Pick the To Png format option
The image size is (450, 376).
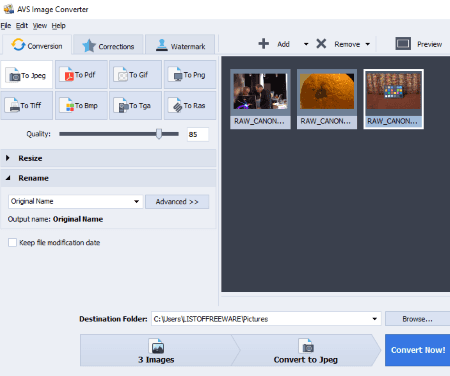point(190,75)
